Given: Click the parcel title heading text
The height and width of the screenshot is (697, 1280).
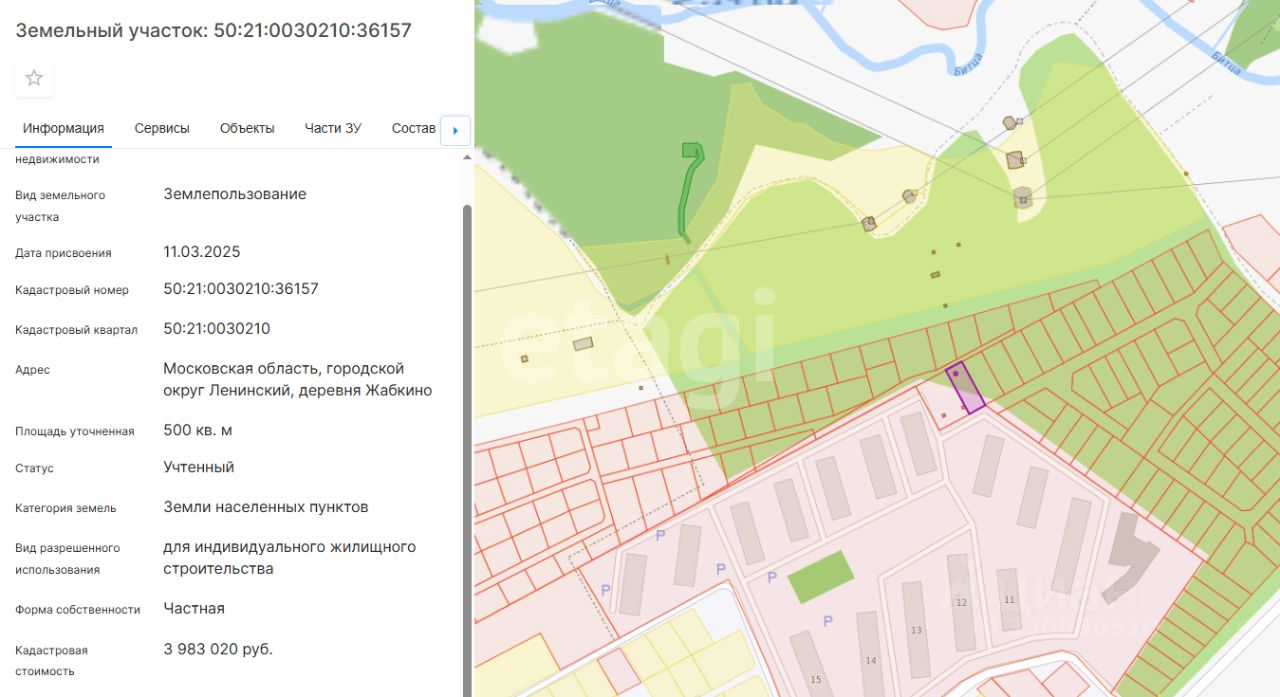Looking at the screenshot, I should click(213, 30).
